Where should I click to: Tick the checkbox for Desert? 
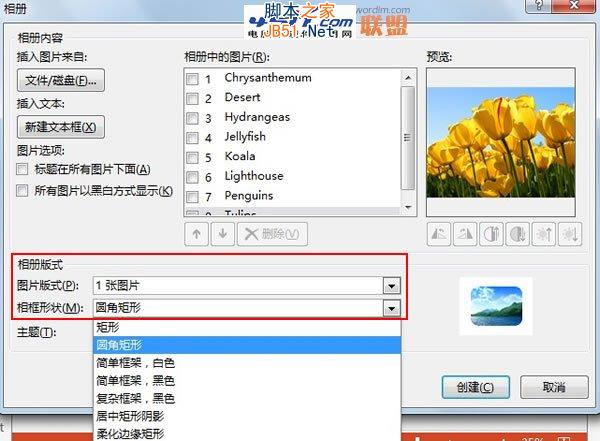[x=192, y=99]
